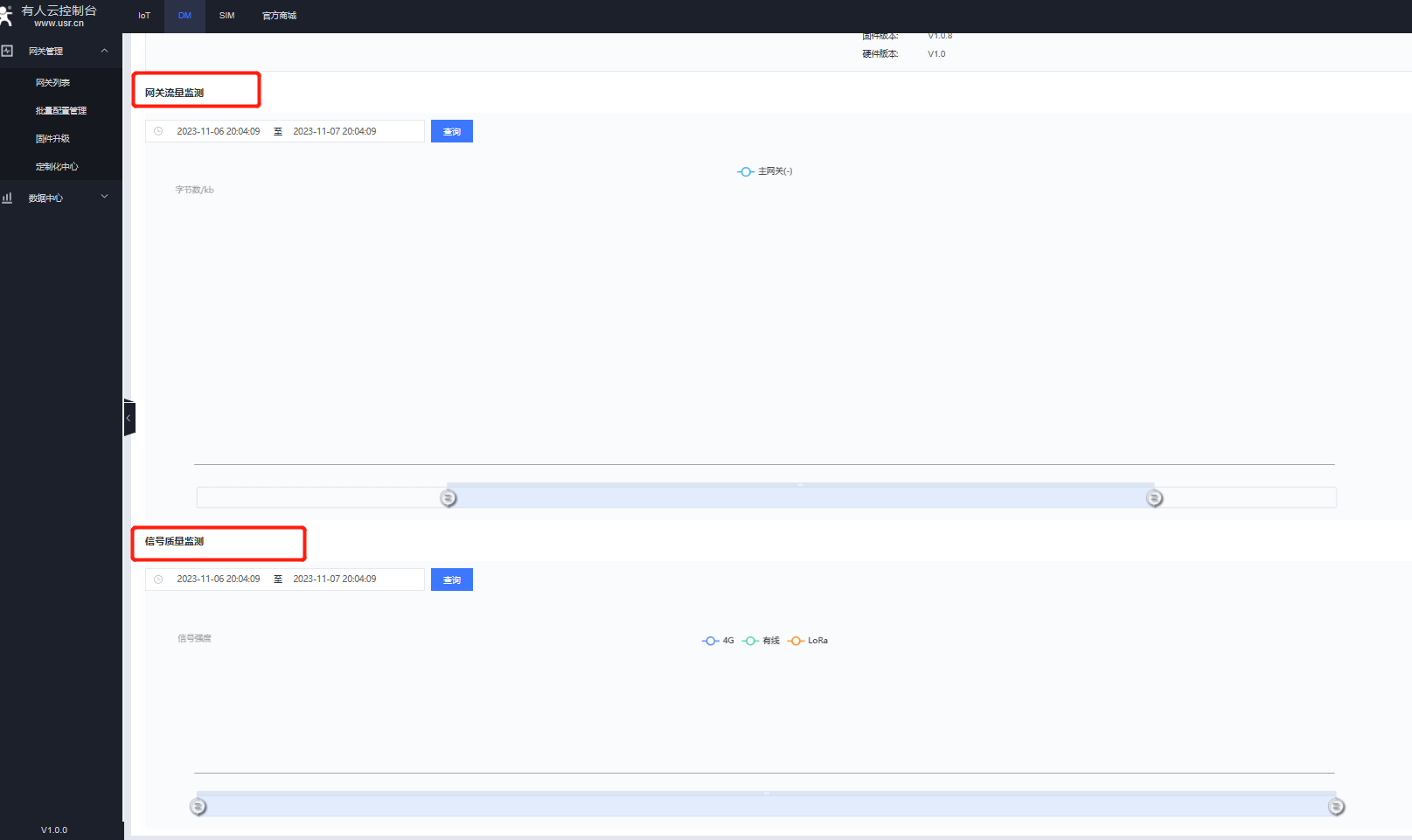The height and width of the screenshot is (840, 1412).
Task: Toggle the 主网关 series in the chart legend
Action: click(765, 171)
